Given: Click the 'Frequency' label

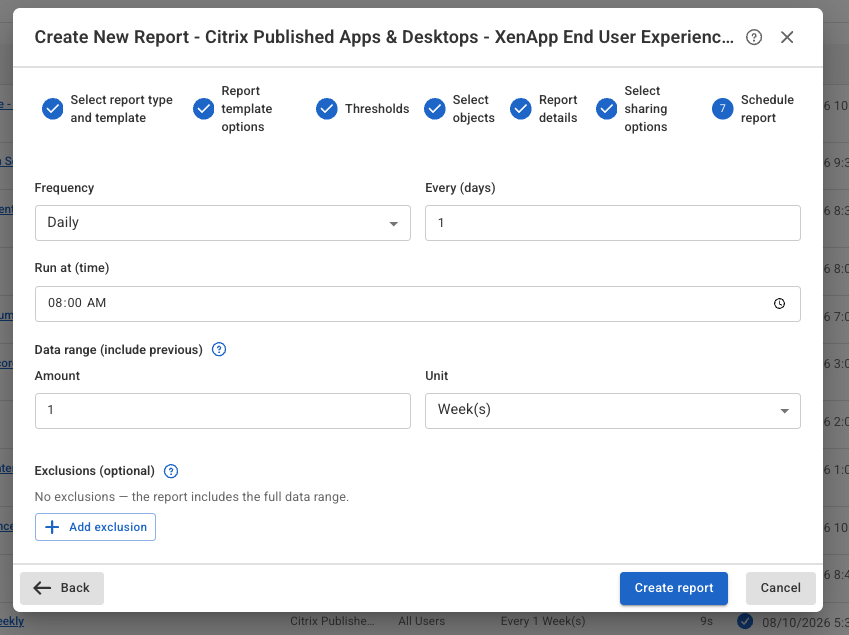Looking at the screenshot, I should (64, 188).
